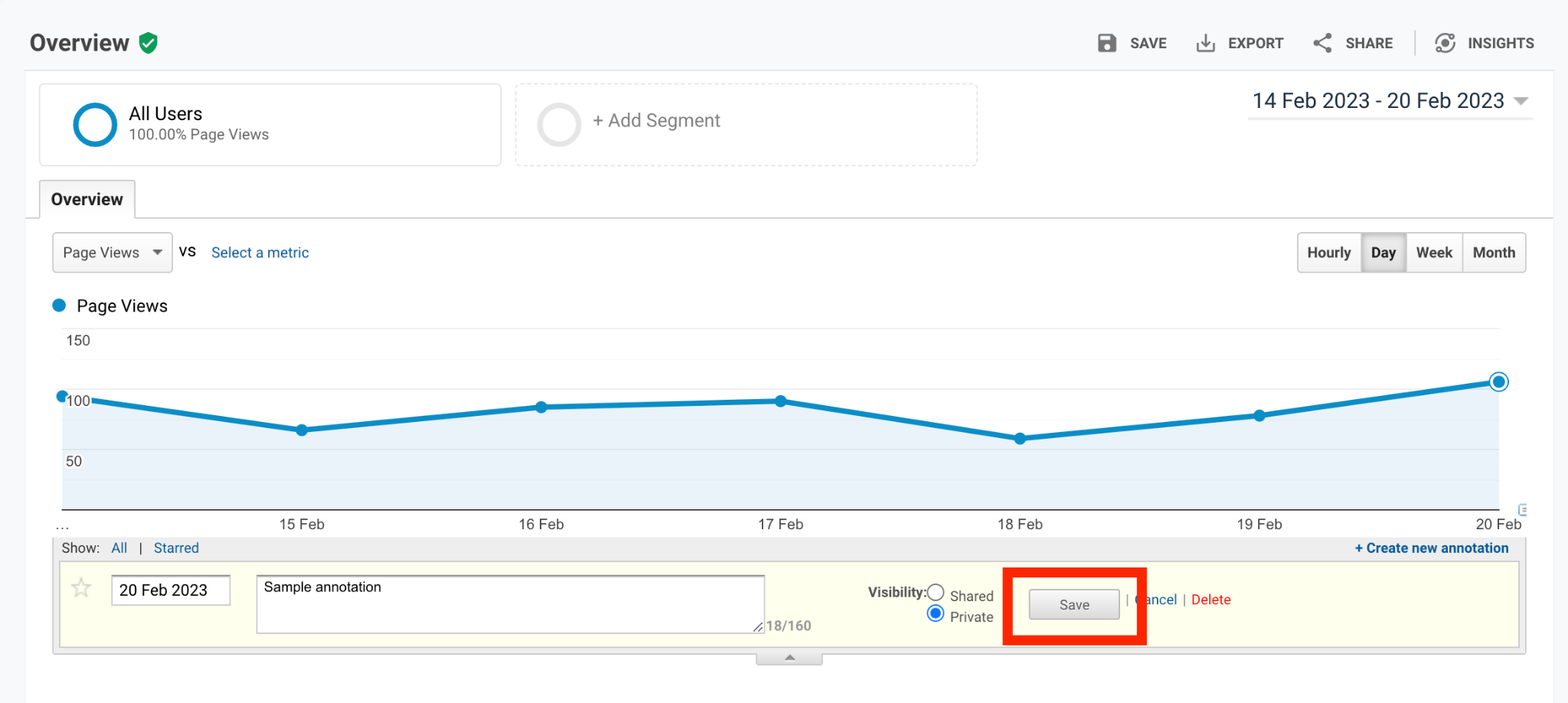The image size is (1568, 703).
Task: Click the SAVE report button text
Action: pyautogui.click(x=1148, y=44)
